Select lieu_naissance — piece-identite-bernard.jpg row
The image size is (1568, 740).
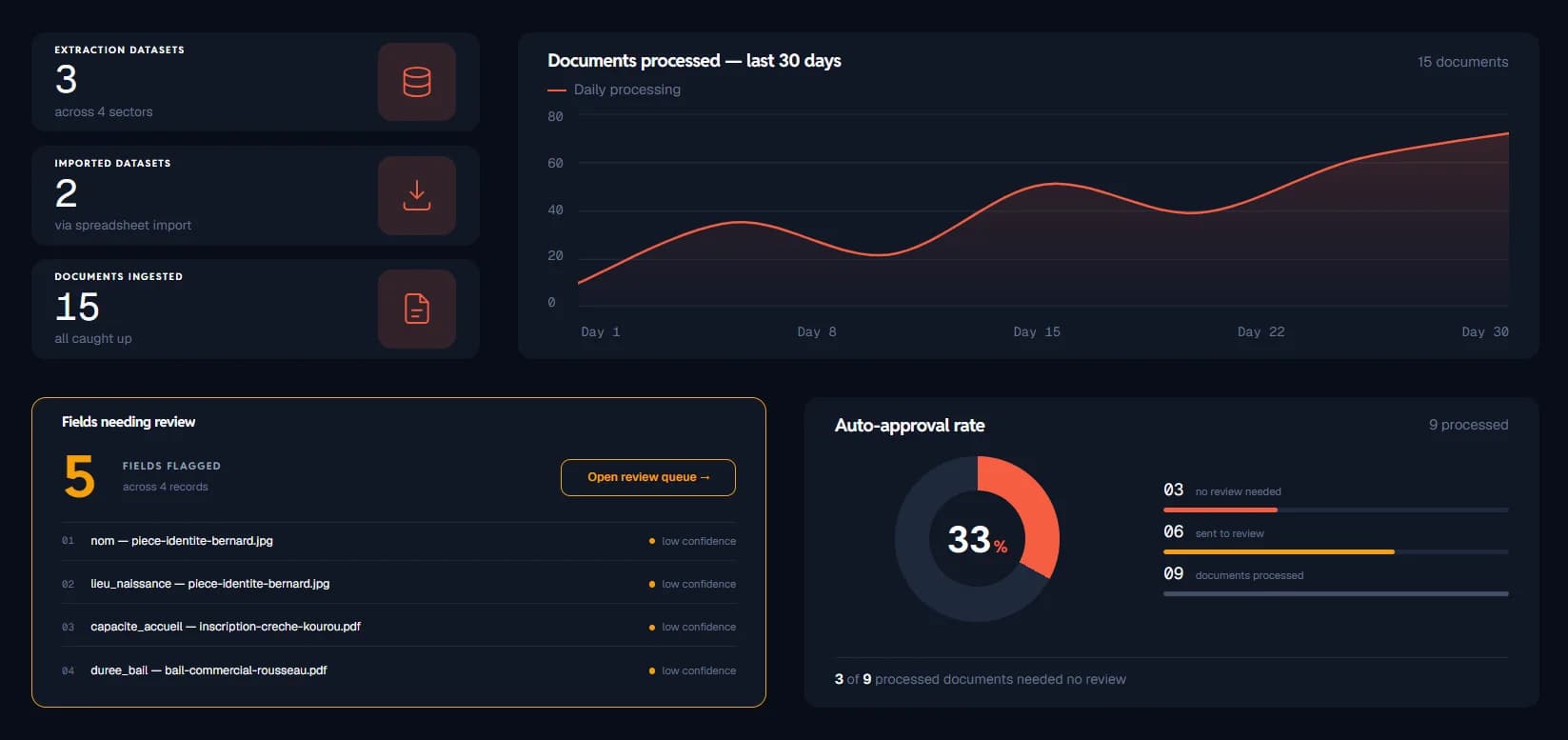pos(399,584)
